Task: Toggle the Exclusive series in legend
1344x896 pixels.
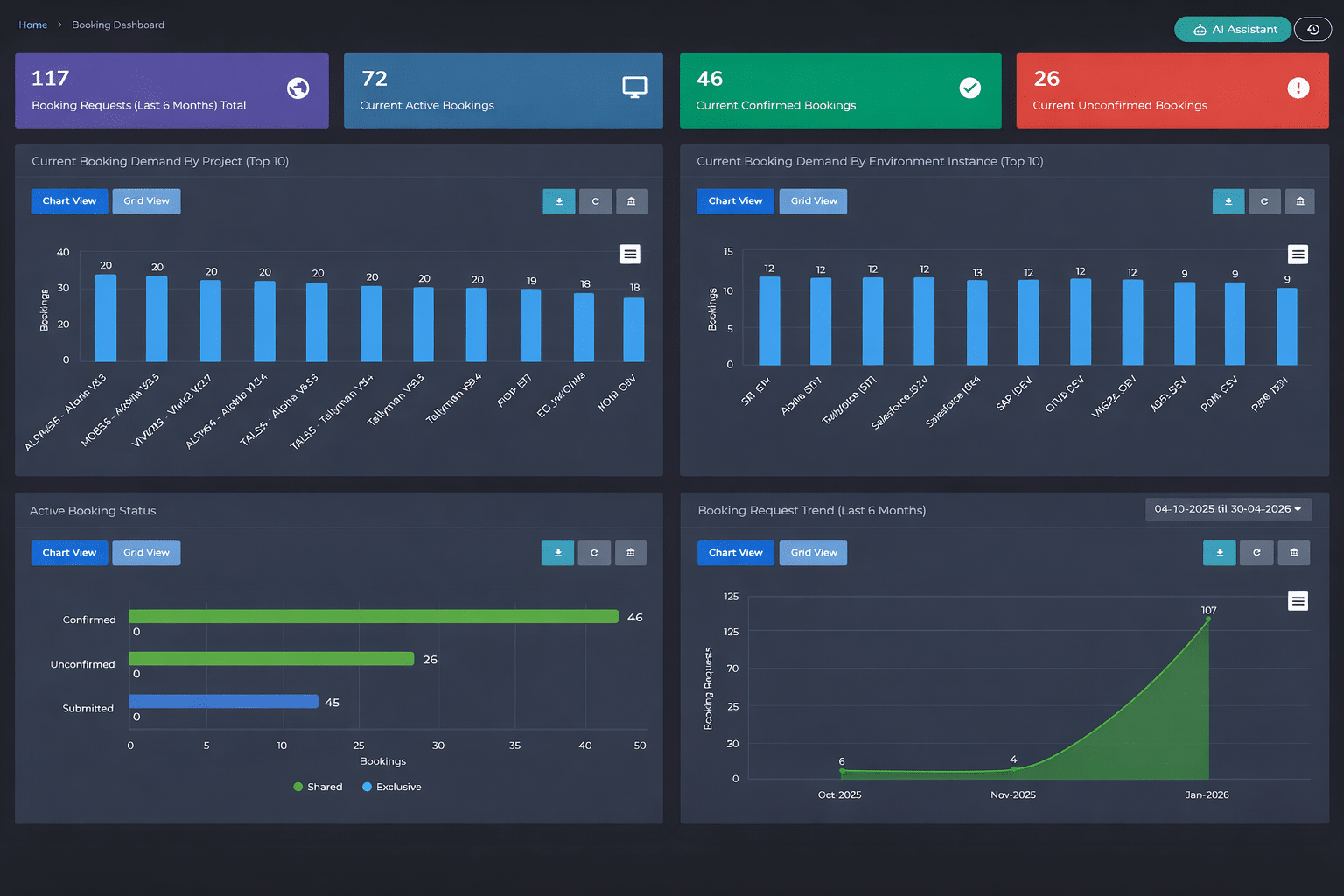Action: [392, 787]
